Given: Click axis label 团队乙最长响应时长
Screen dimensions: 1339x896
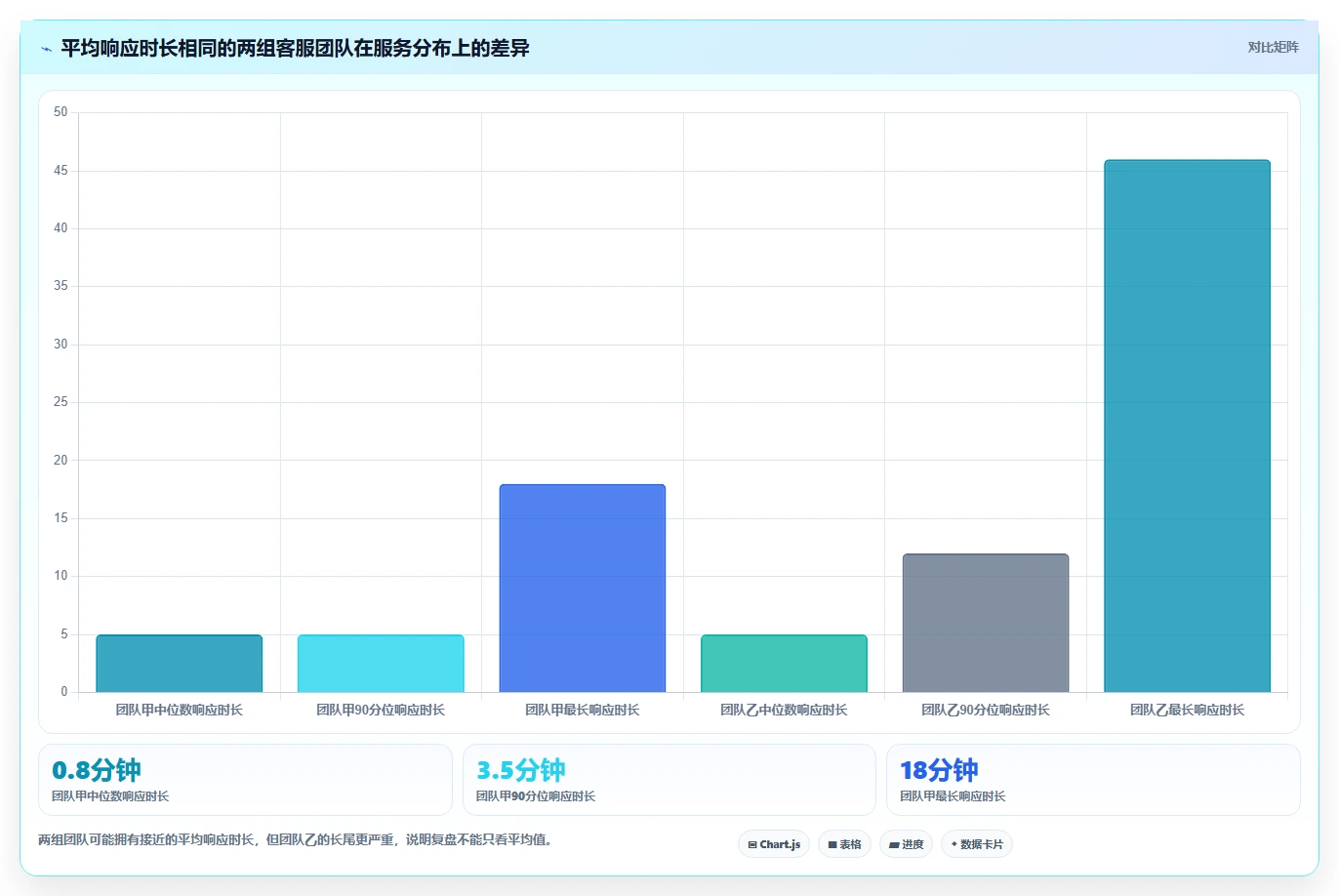Looking at the screenshot, I should (1187, 710).
